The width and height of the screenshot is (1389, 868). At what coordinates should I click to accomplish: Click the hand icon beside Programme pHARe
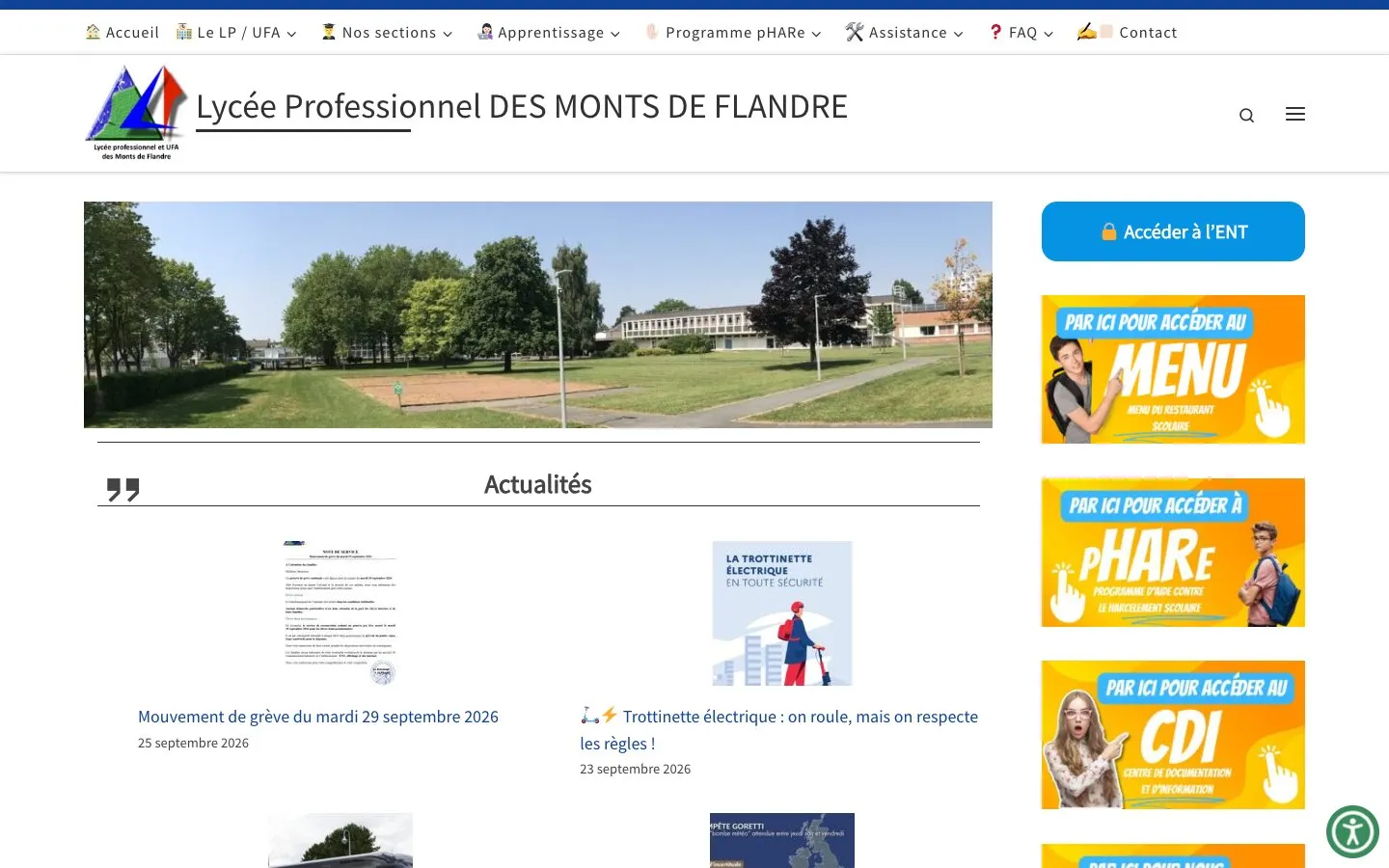click(x=652, y=32)
